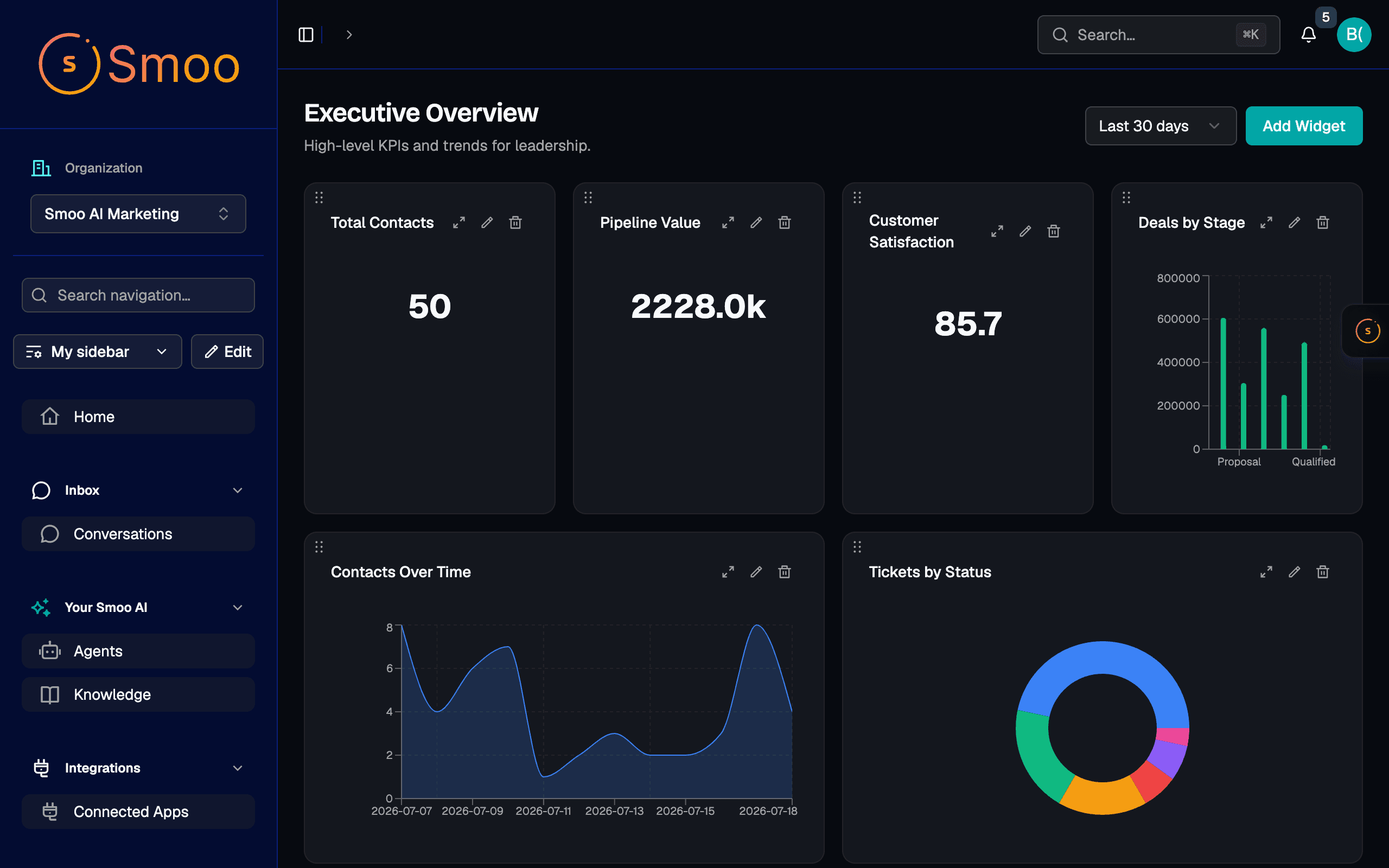This screenshot has height=868, width=1389.
Task: Expand the Contacts Over Time widget
Action: pos(728,572)
